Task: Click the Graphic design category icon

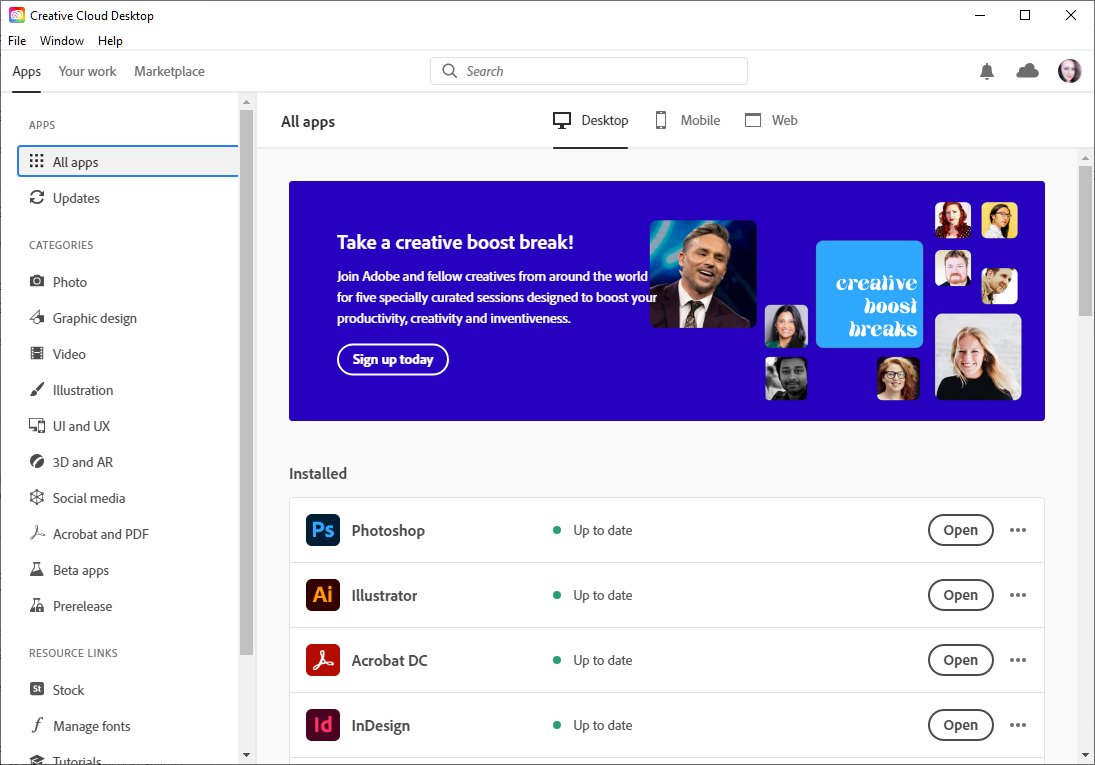Action: (37, 317)
